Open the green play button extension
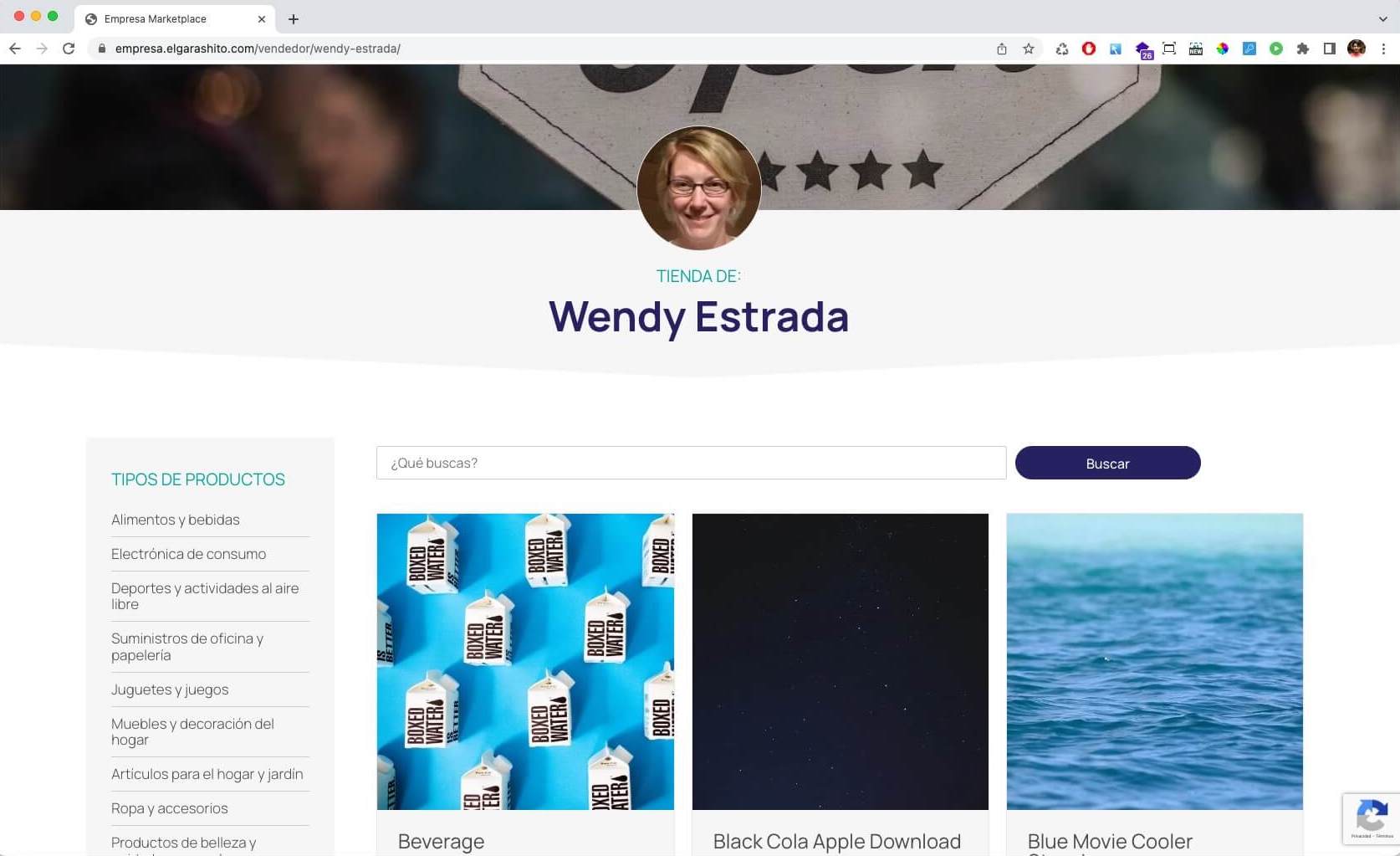Viewport: 1400px width, 856px height. pyautogui.click(x=1276, y=49)
